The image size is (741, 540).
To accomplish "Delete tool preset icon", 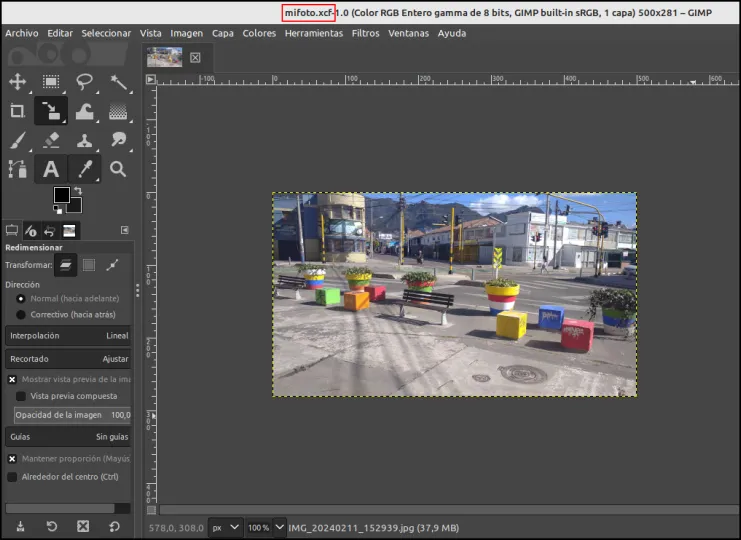I will pos(83,526).
